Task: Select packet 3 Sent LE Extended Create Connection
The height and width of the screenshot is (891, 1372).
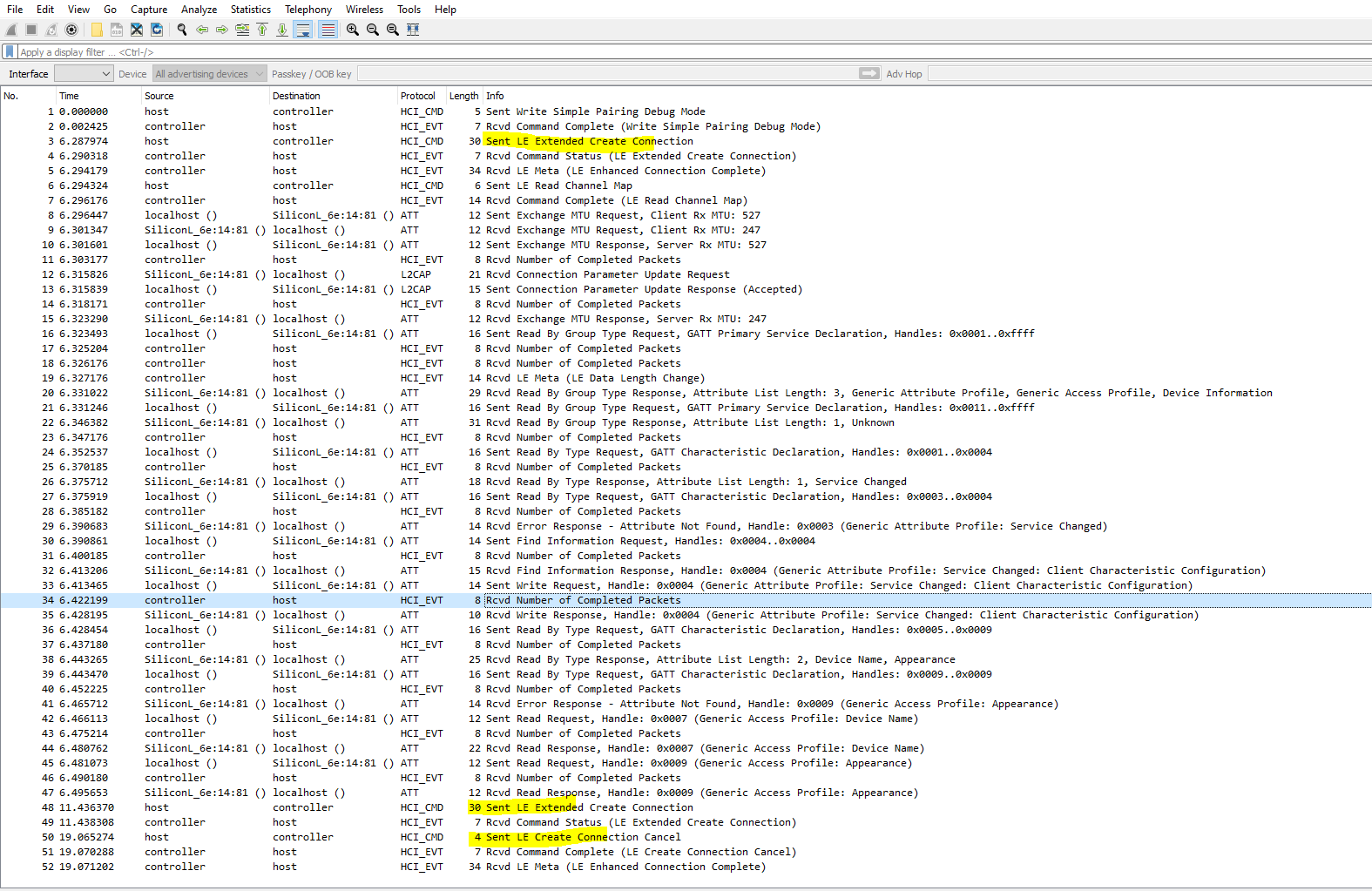Action: [686, 141]
